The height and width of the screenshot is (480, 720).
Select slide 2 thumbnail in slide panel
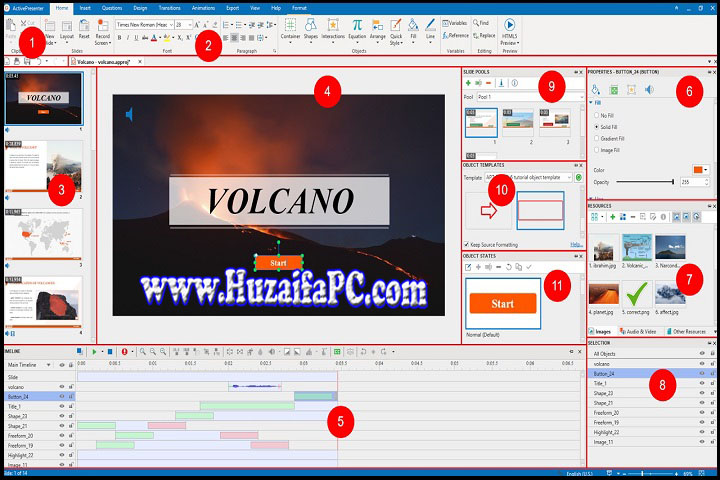coord(44,166)
